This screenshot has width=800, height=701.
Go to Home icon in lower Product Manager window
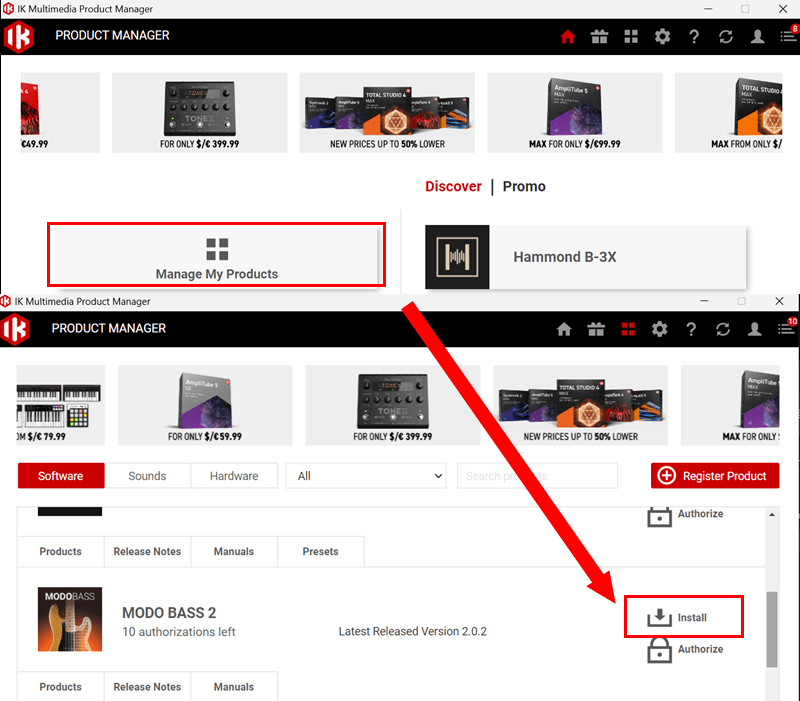point(564,329)
